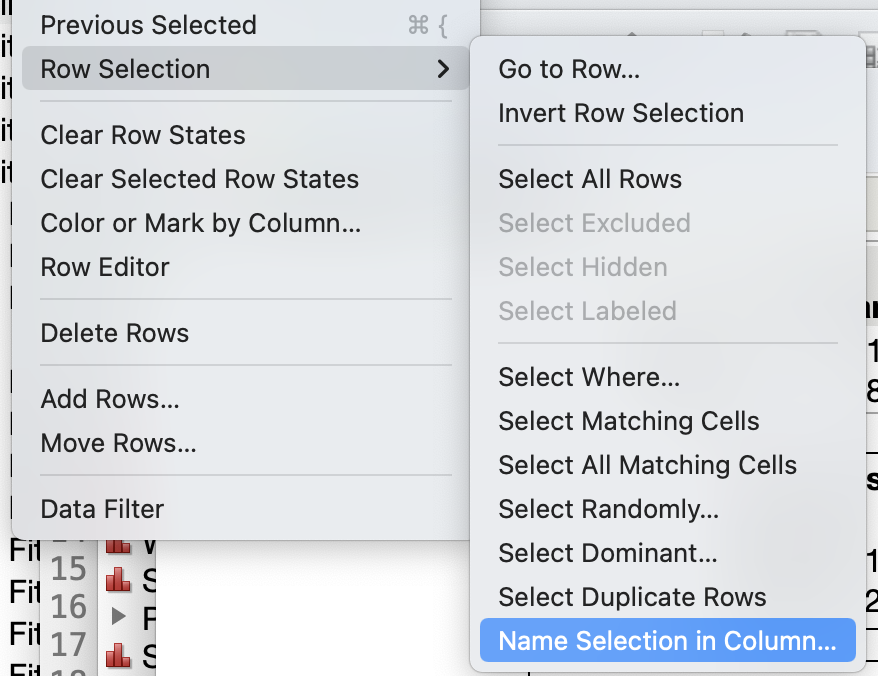Open the Data Filter
The image size is (878, 676).
click(102, 509)
